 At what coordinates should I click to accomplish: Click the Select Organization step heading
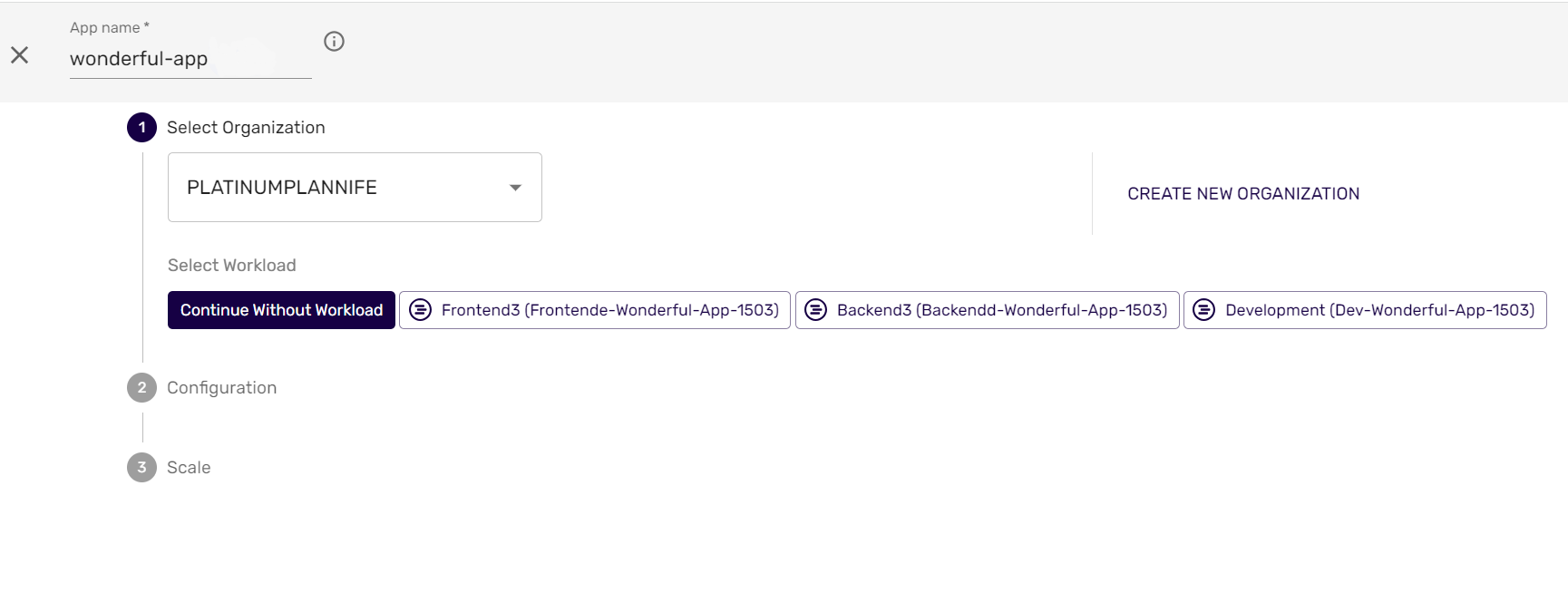pyautogui.click(x=246, y=128)
